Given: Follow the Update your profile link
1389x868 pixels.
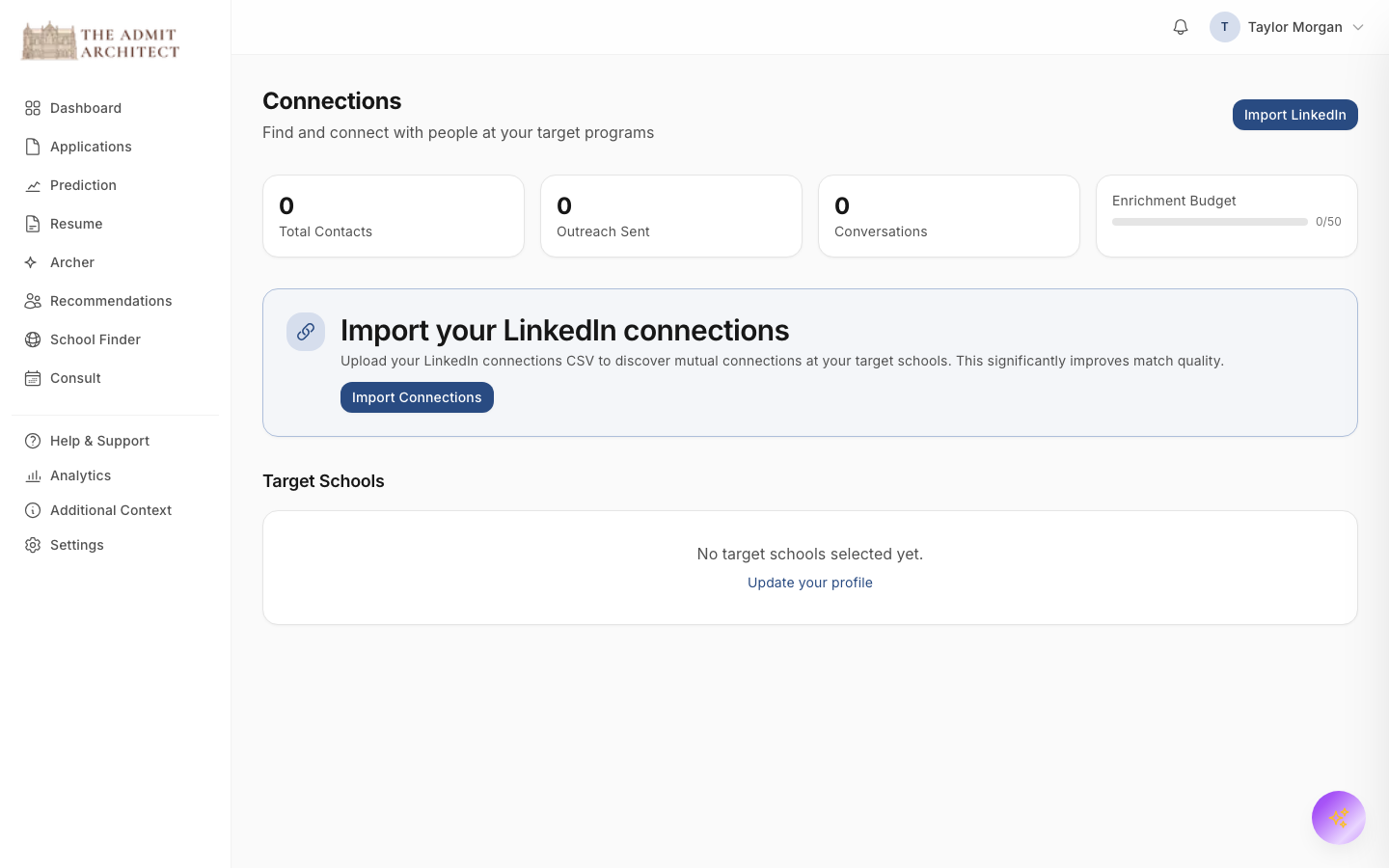Looking at the screenshot, I should 810,583.
